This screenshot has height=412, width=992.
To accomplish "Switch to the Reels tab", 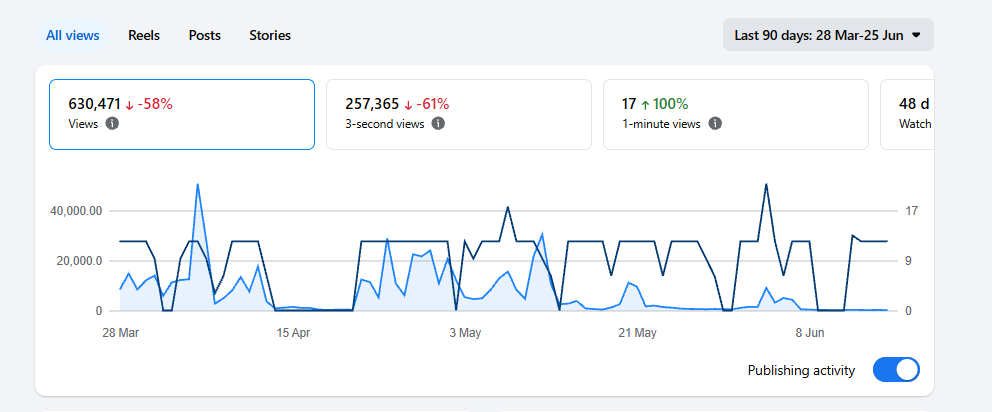I will [144, 35].
